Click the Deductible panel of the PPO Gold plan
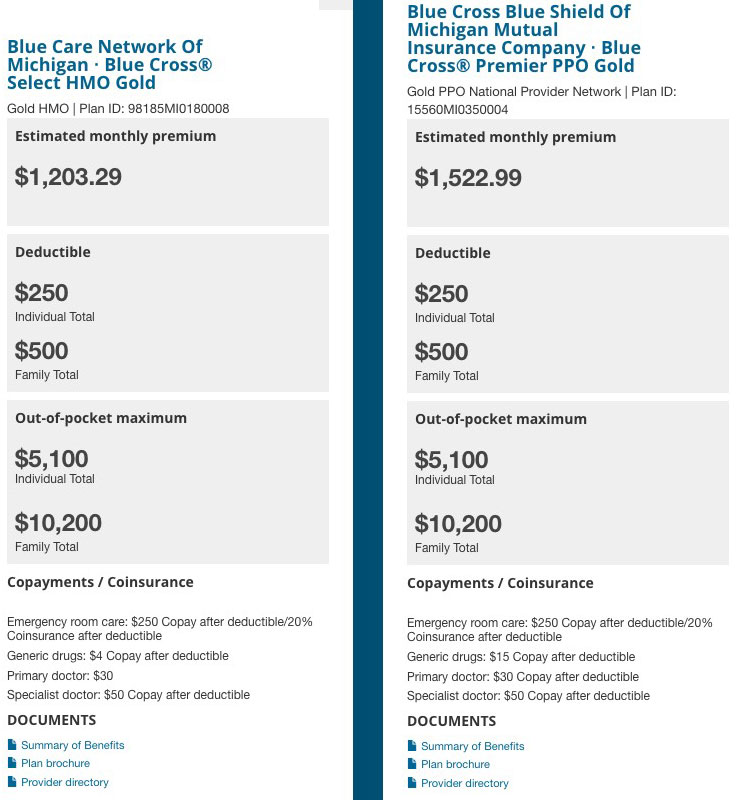 568,314
